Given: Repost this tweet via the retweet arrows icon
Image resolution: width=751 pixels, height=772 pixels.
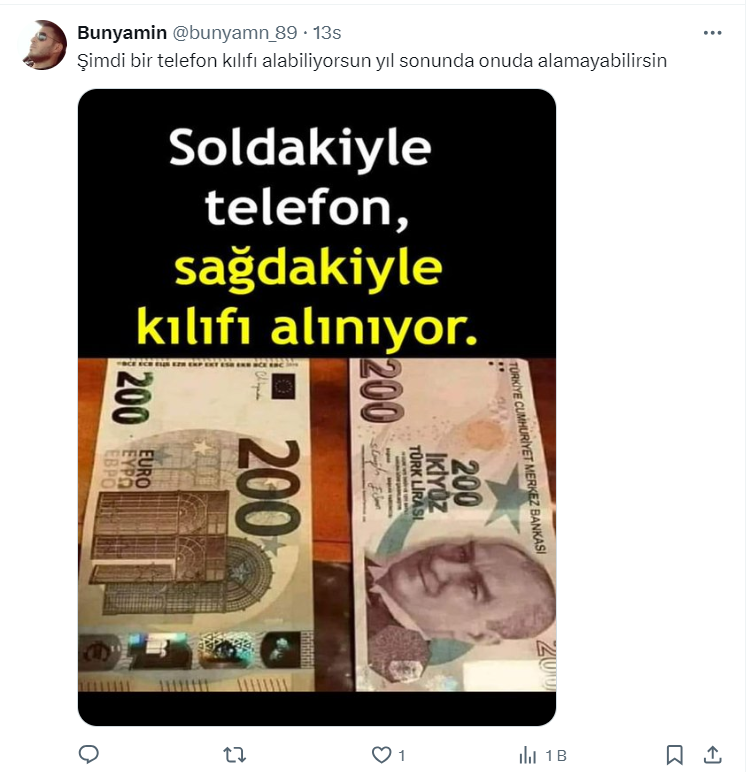Looking at the screenshot, I should click(234, 754).
